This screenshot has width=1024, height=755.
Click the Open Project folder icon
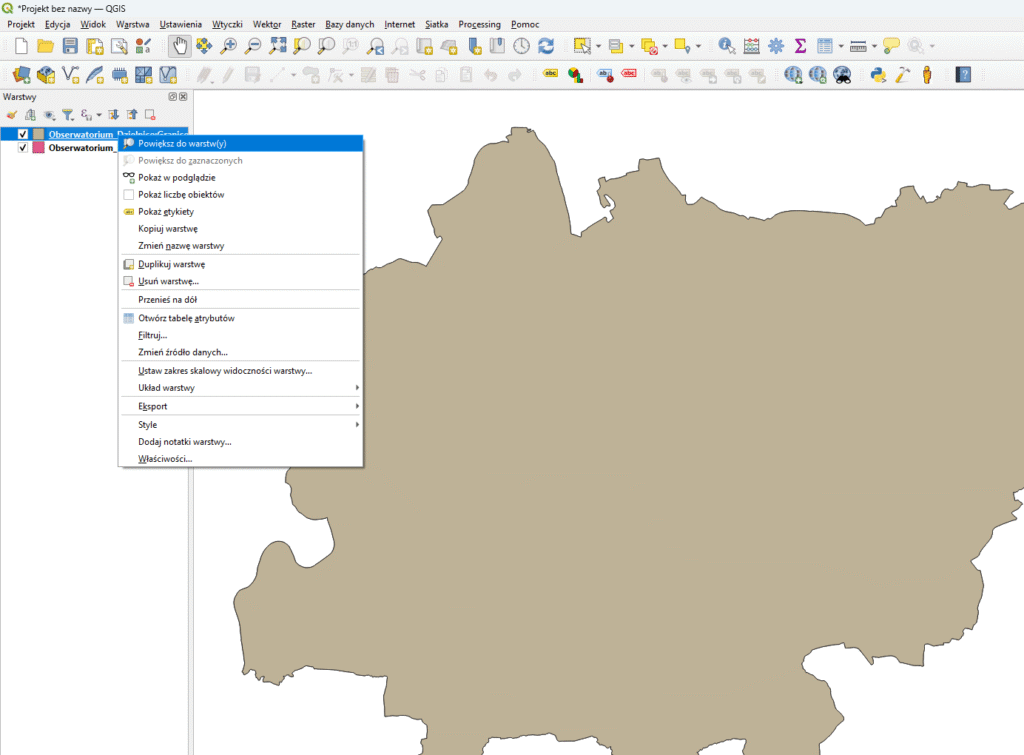point(45,45)
